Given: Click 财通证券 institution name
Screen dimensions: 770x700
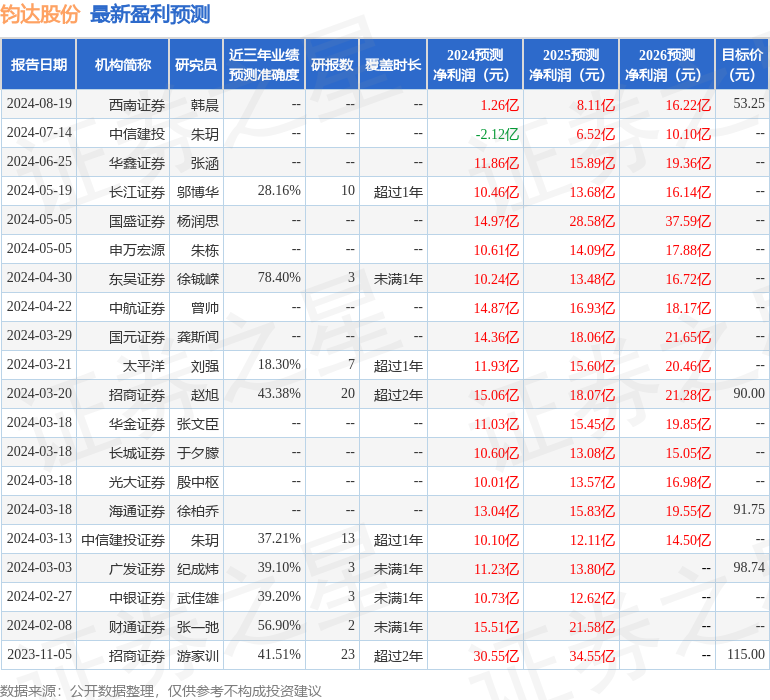Looking at the screenshot, I should [x=137, y=626].
